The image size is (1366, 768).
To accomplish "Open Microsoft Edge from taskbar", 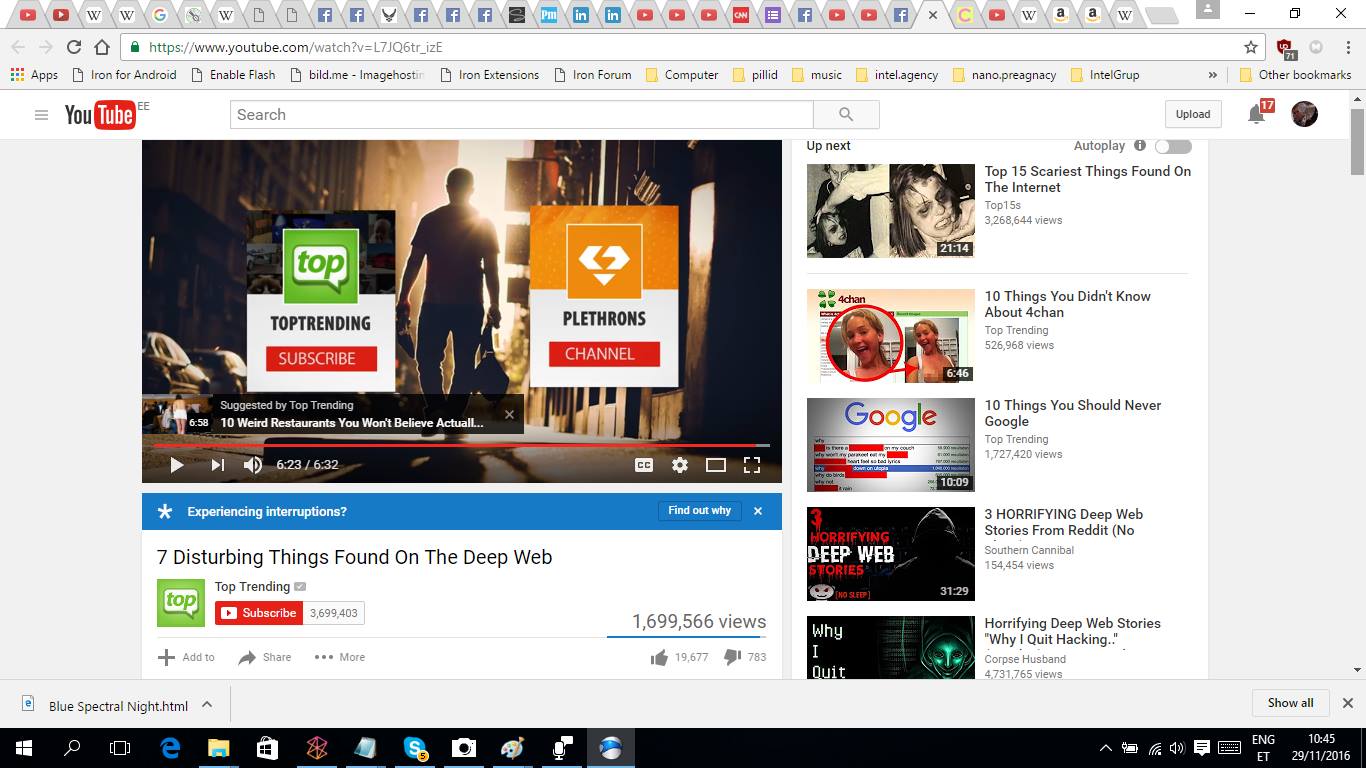I will tap(170, 748).
